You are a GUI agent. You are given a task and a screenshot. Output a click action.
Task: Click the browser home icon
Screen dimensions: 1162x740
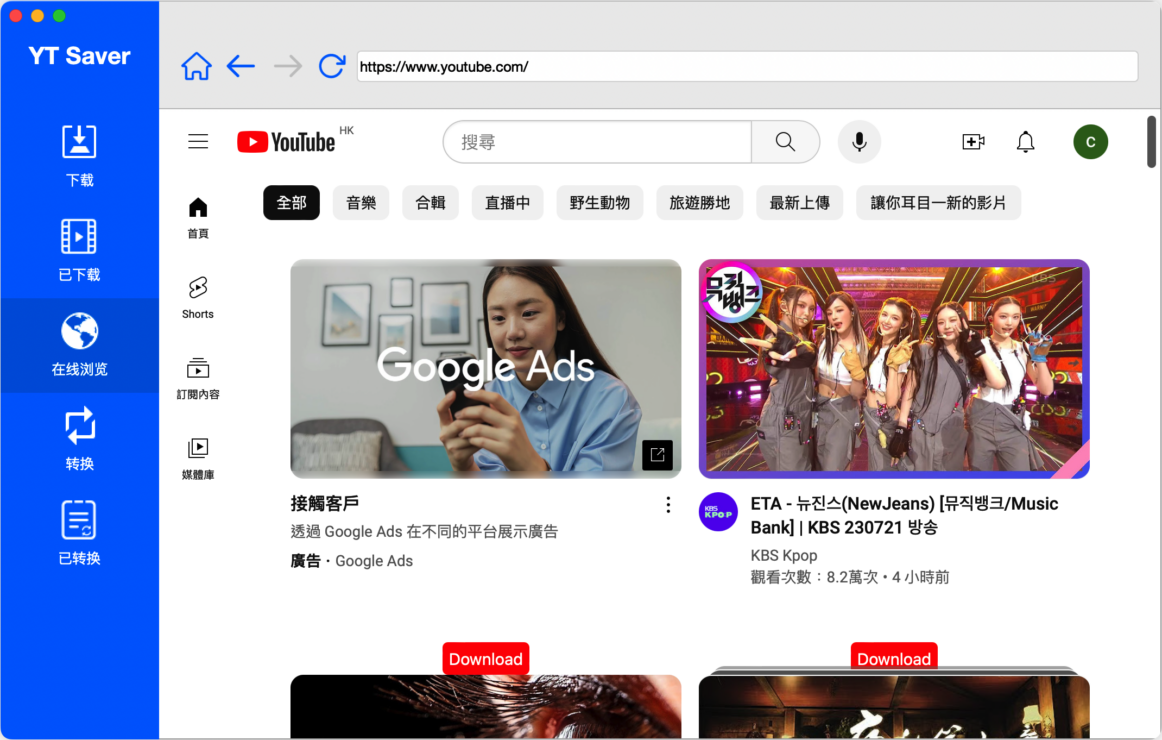[x=196, y=67]
